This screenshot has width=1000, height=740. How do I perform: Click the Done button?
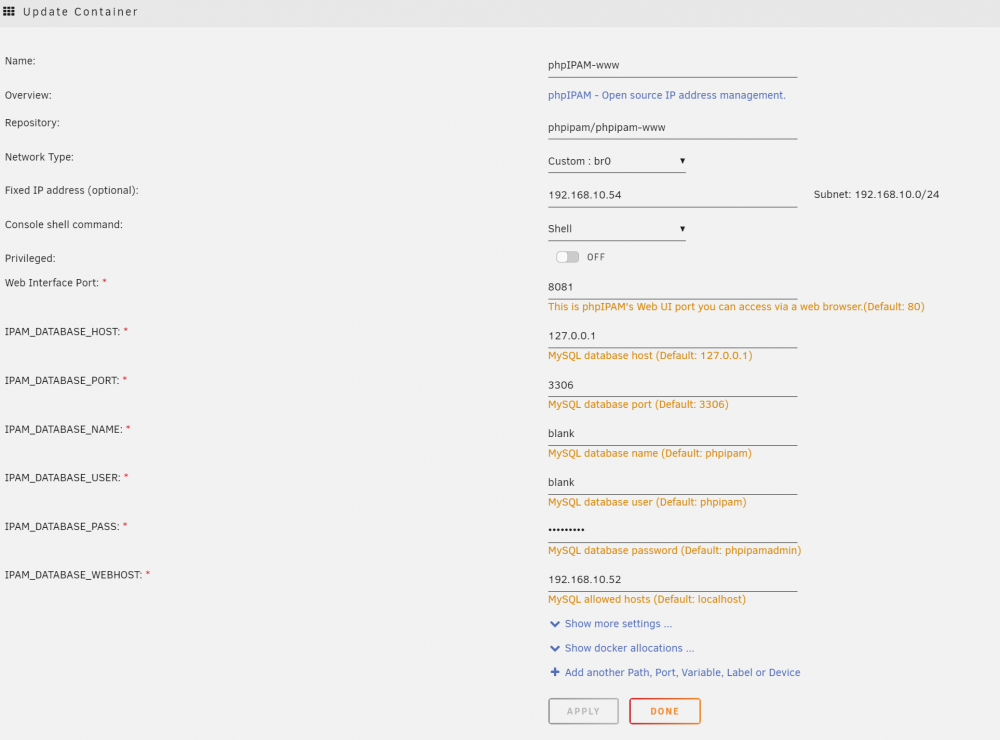[x=665, y=711]
